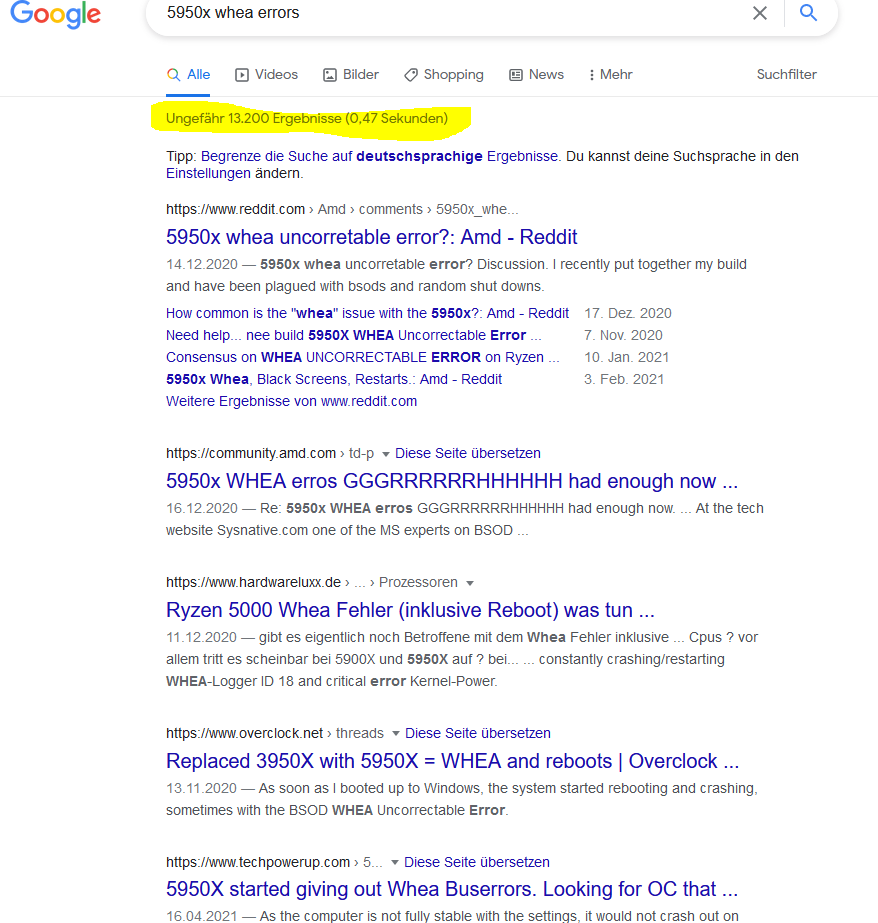Expand the dropdown arrow beside hardwareluxx.de Prozessoren
878x923 pixels.
(x=470, y=583)
